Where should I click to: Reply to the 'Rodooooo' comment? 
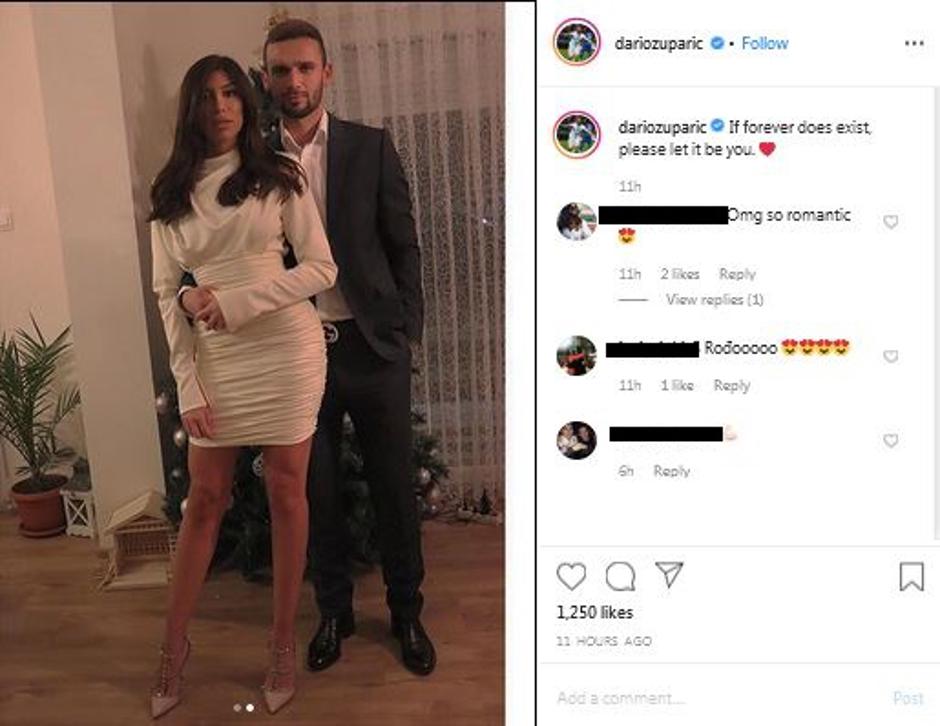coord(731,385)
